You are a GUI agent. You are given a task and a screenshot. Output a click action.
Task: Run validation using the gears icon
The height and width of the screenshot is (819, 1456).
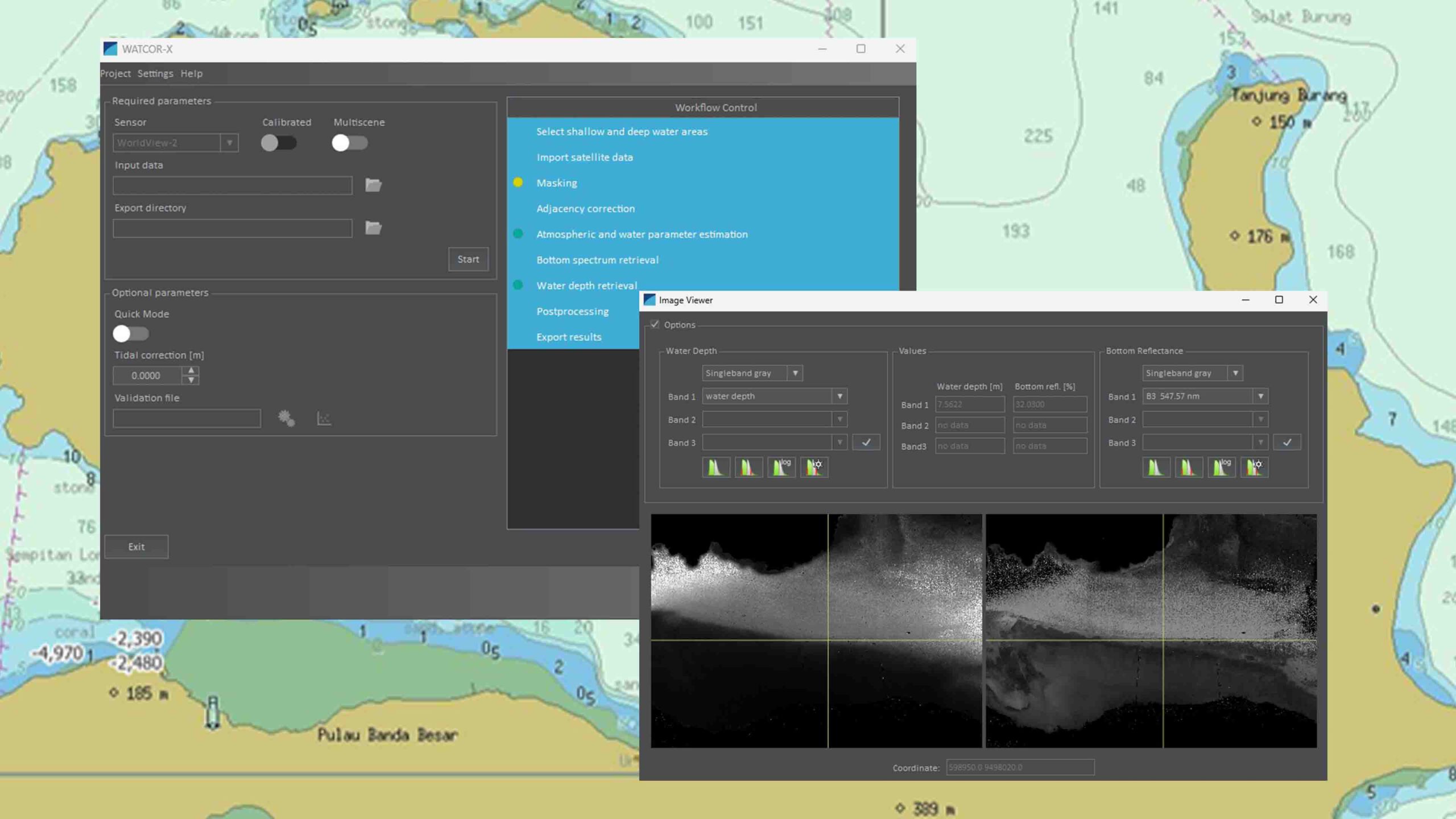[286, 417]
